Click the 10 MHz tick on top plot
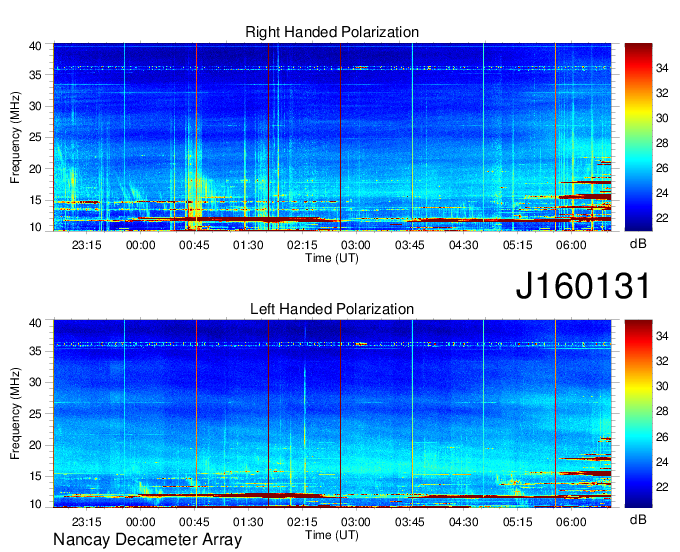This screenshot has width=680, height=552. pos(35,227)
